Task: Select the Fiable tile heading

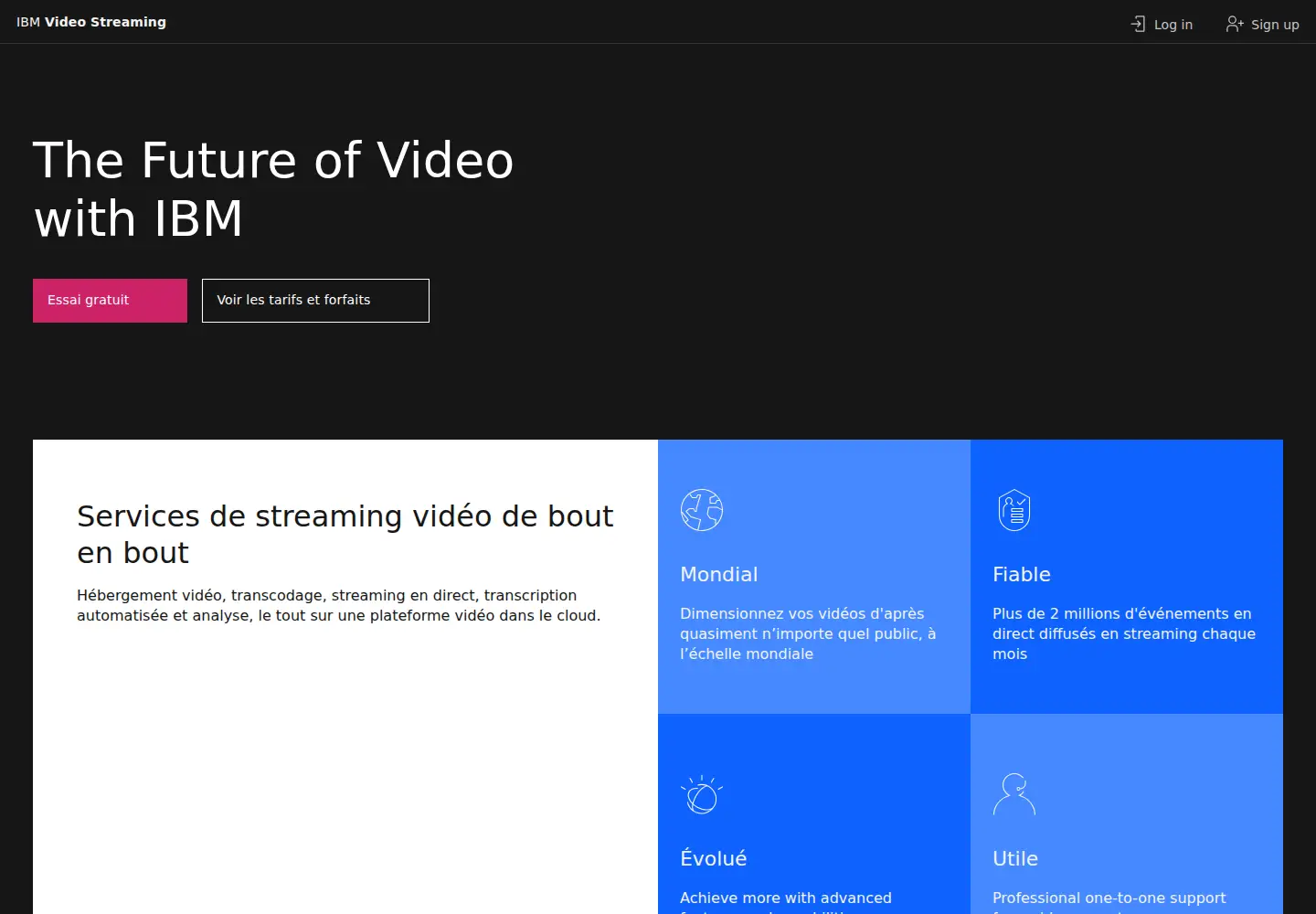Action: [1022, 575]
